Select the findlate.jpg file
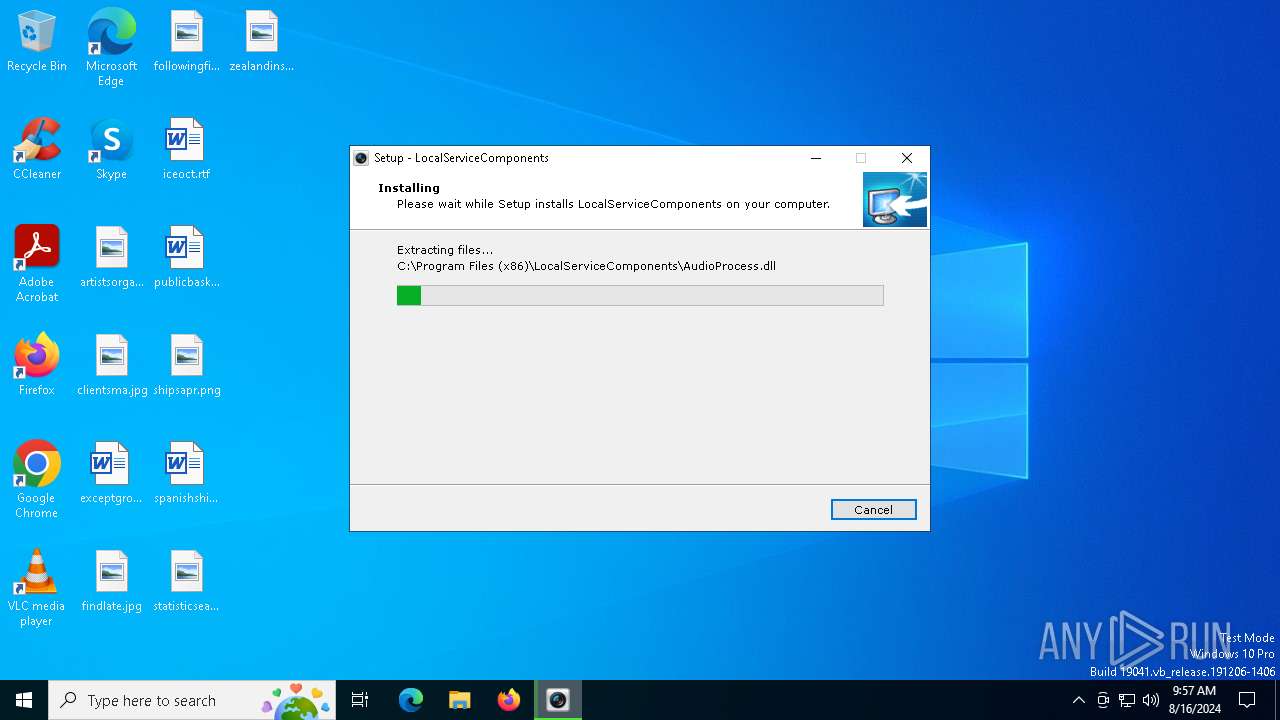The height and width of the screenshot is (720, 1280). 111,582
